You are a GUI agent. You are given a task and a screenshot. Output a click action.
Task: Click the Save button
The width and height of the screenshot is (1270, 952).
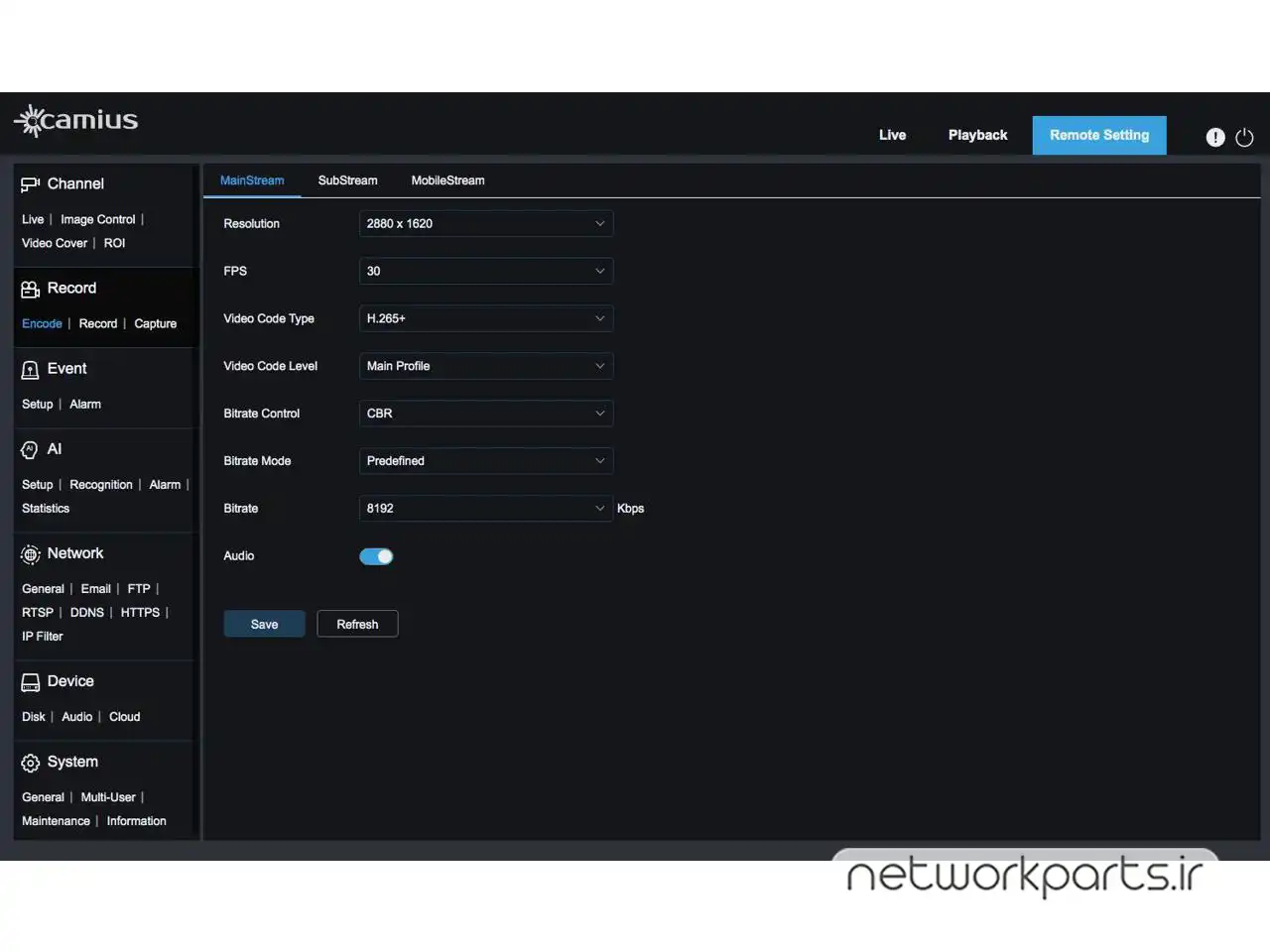264,624
